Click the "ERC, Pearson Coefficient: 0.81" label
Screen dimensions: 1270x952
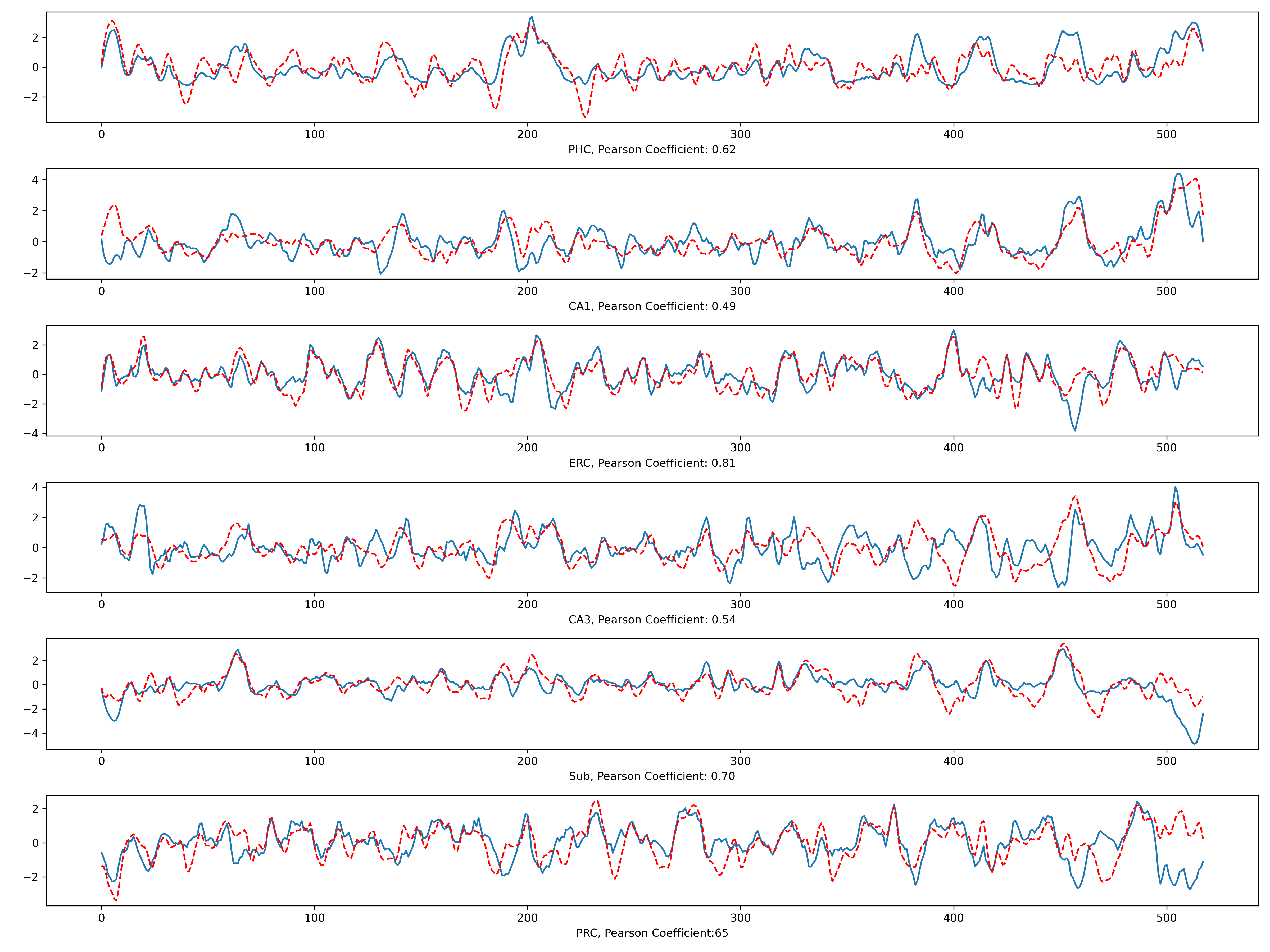click(x=652, y=463)
